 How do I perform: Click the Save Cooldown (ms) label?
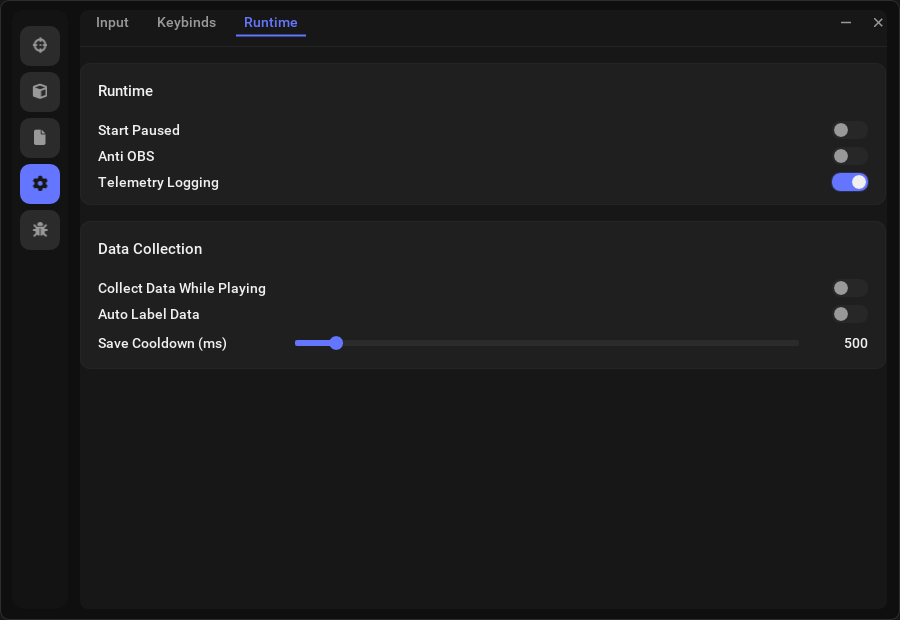pos(162,343)
